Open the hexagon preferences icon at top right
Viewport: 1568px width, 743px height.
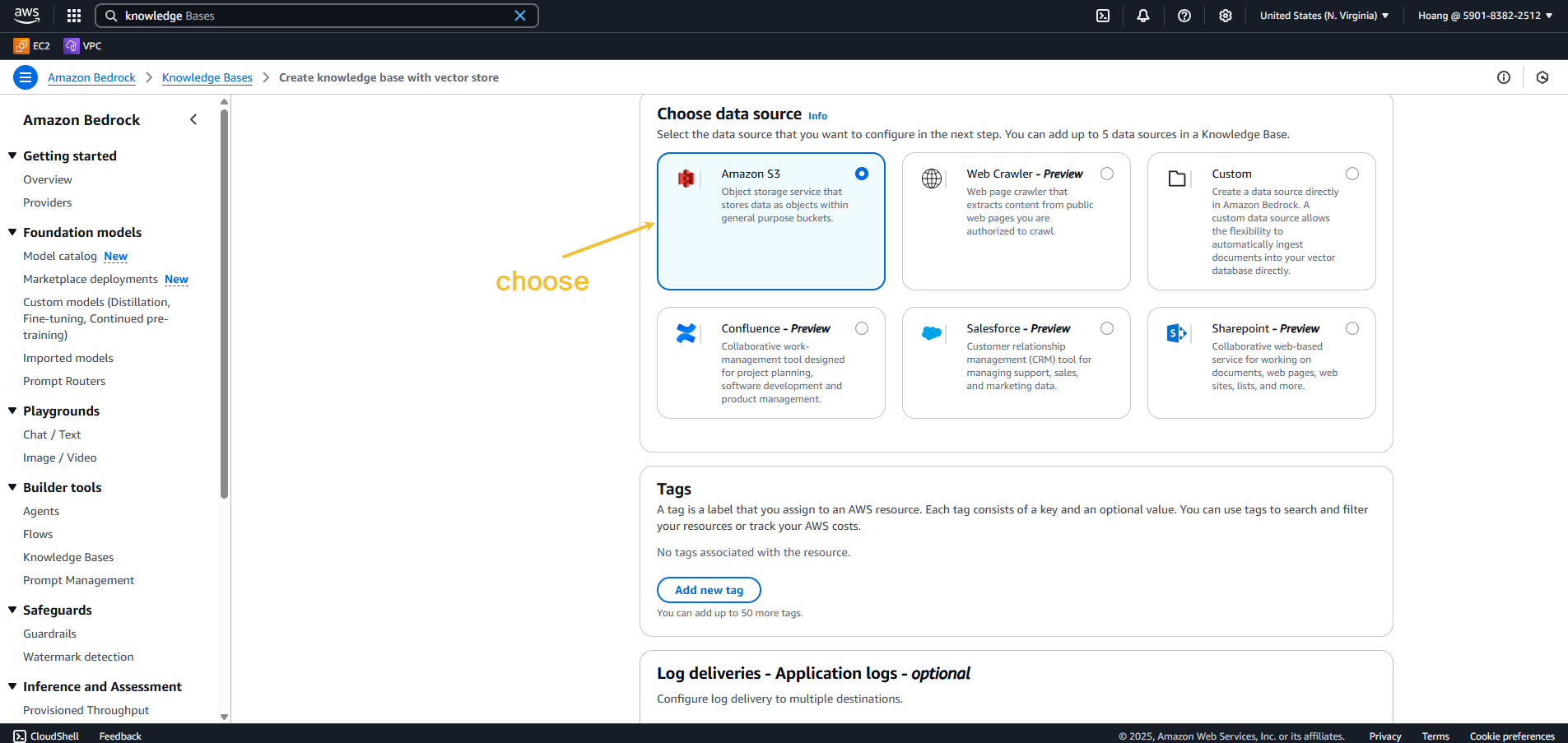click(x=1542, y=77)
